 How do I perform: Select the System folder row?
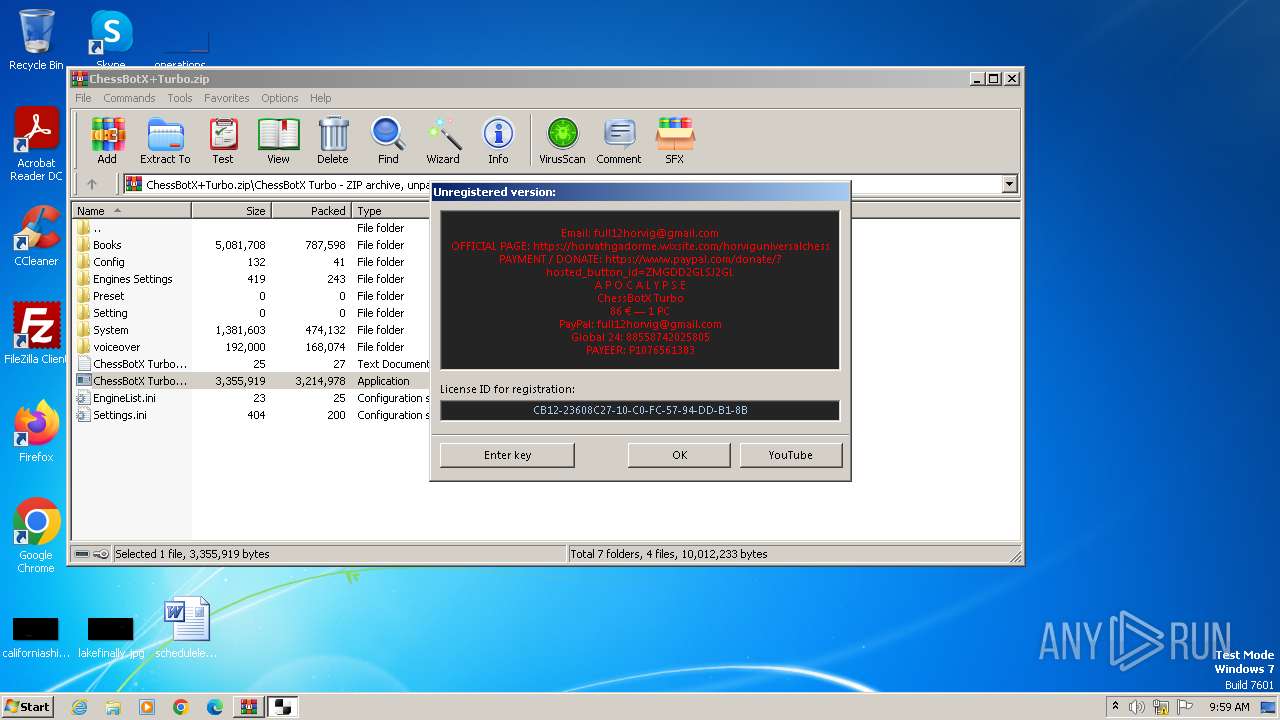coord(250,330)
